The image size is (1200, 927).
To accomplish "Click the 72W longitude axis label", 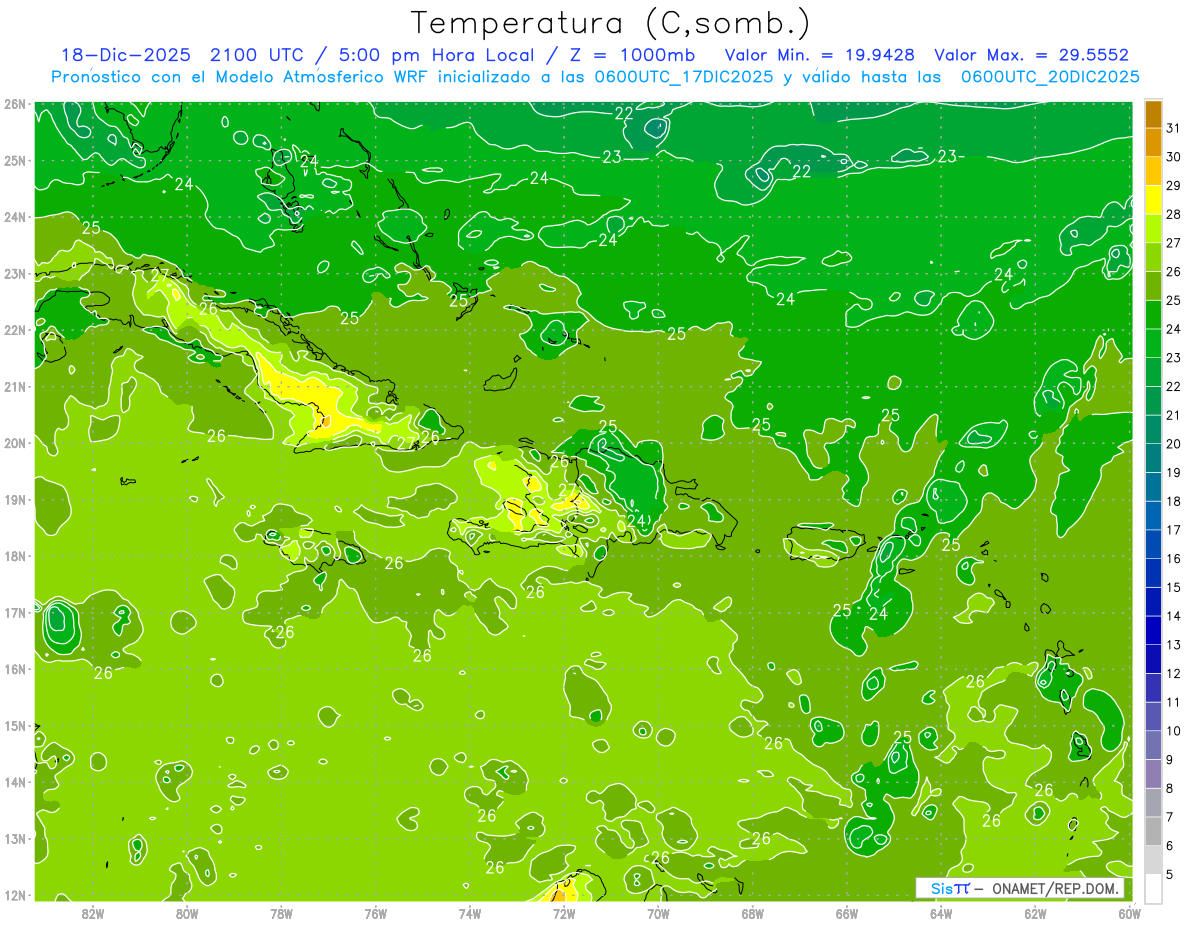I will (x=564, y=913).
